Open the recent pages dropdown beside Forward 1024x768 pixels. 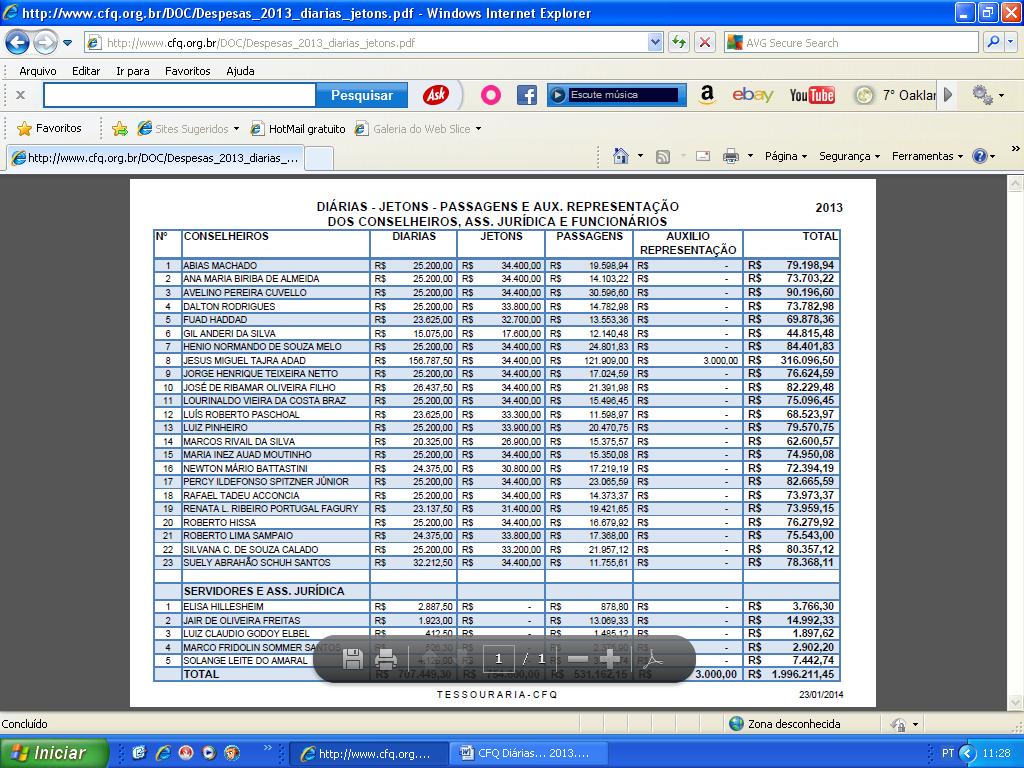coord(67,43)
